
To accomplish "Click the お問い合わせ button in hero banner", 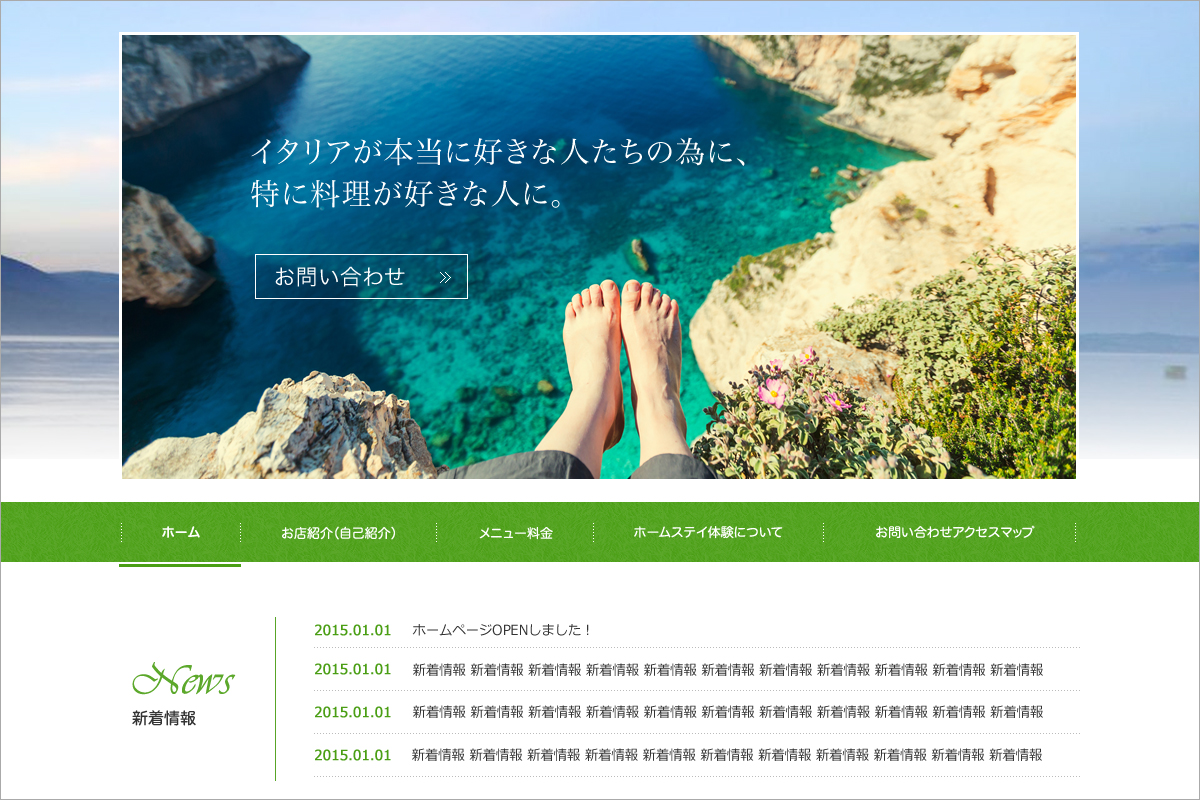I will (x=361, y=277).
